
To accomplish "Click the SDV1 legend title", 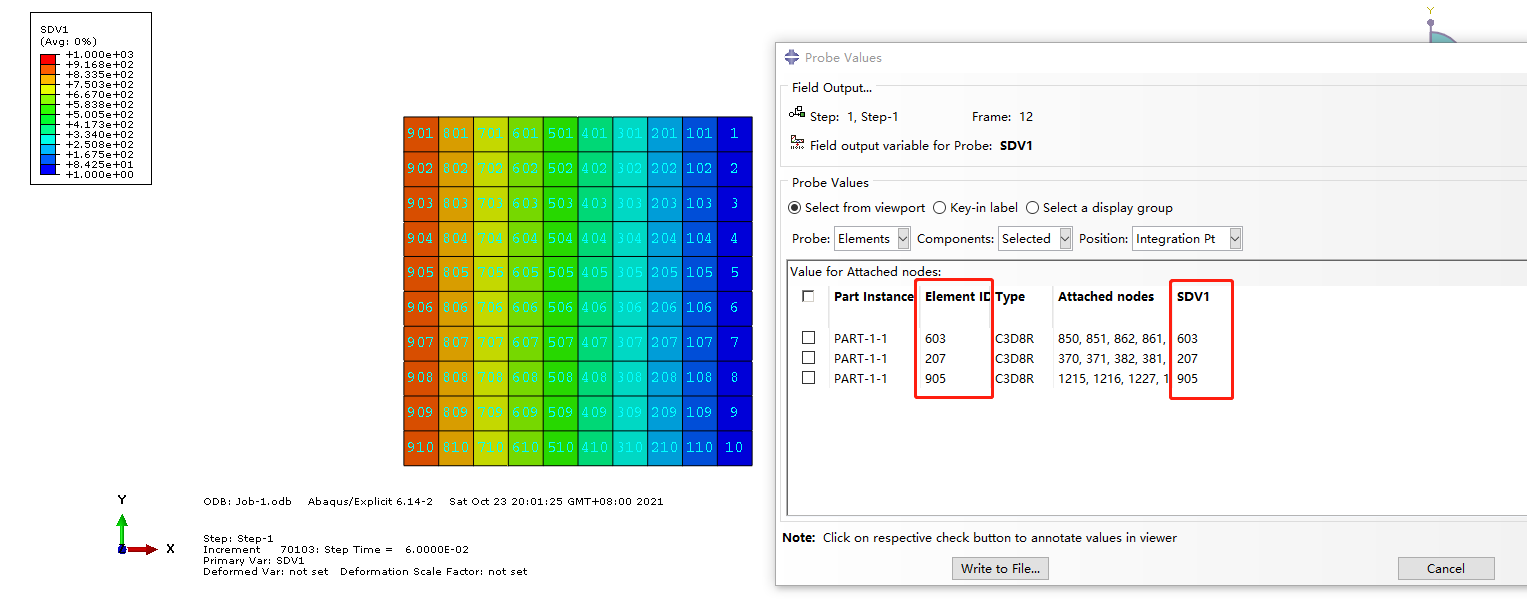I will [54, 30].
